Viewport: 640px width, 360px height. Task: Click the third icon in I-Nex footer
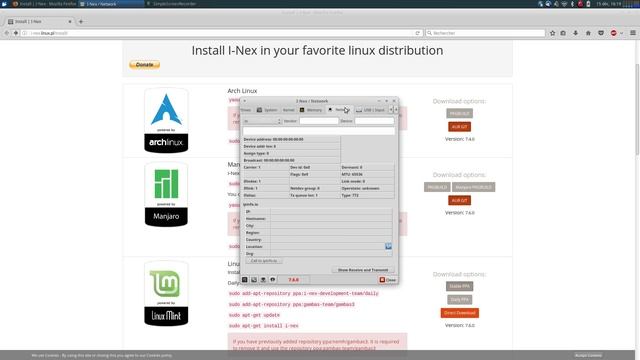pyautogui.click(x=263, y=280)
